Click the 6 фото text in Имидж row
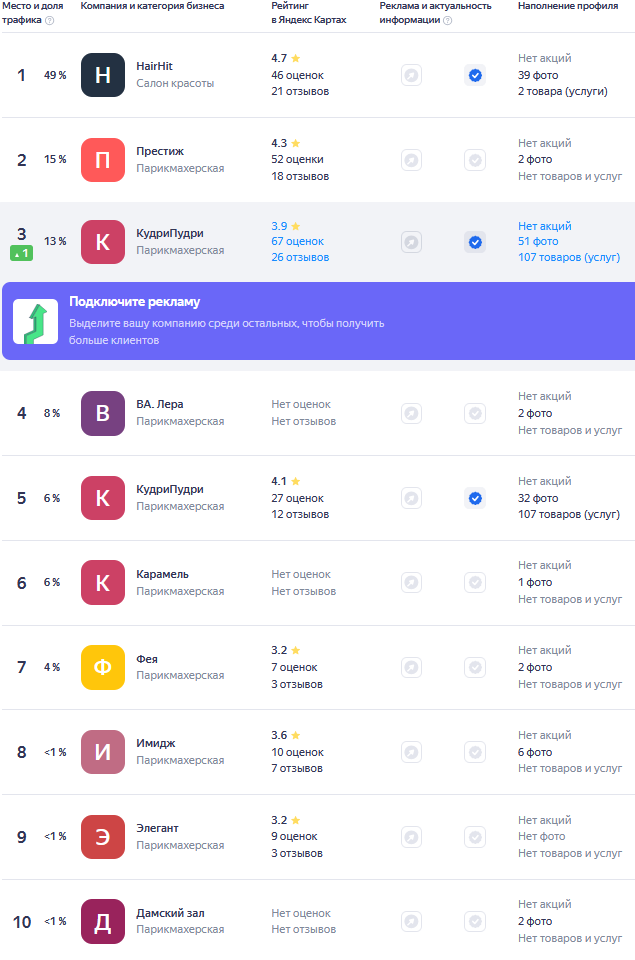635x960 pixels. pos(535,752)
